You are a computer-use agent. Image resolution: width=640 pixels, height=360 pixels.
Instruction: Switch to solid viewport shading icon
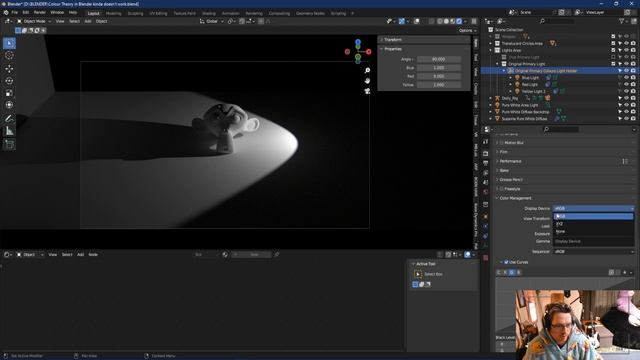point(446,21)
